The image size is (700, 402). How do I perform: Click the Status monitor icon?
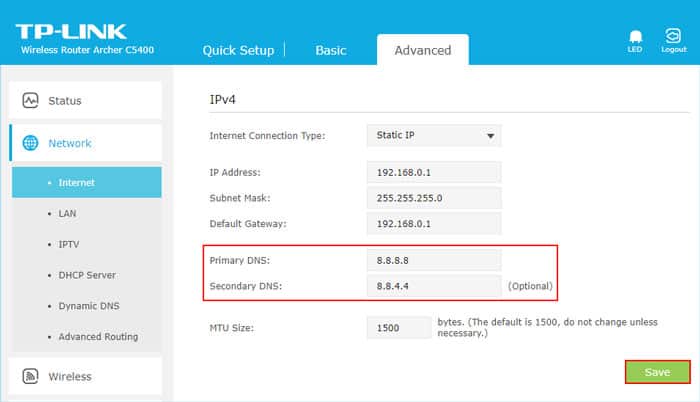[x=30, y=100]
